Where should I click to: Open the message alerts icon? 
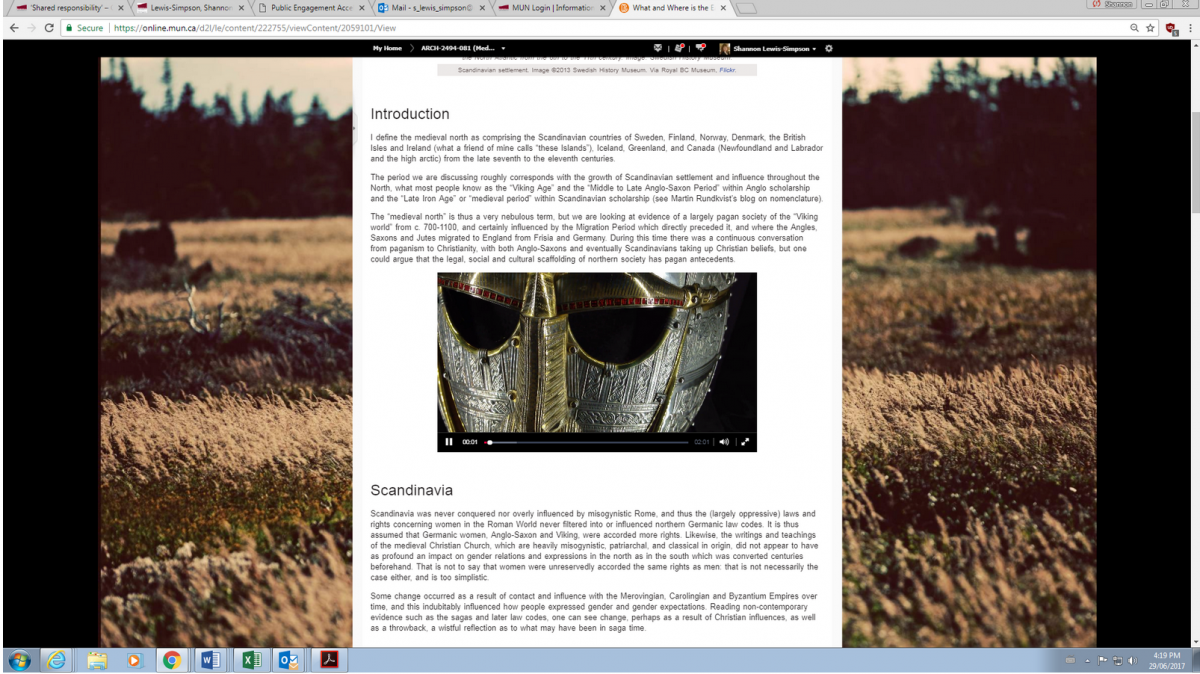click(x=658, y=48)
